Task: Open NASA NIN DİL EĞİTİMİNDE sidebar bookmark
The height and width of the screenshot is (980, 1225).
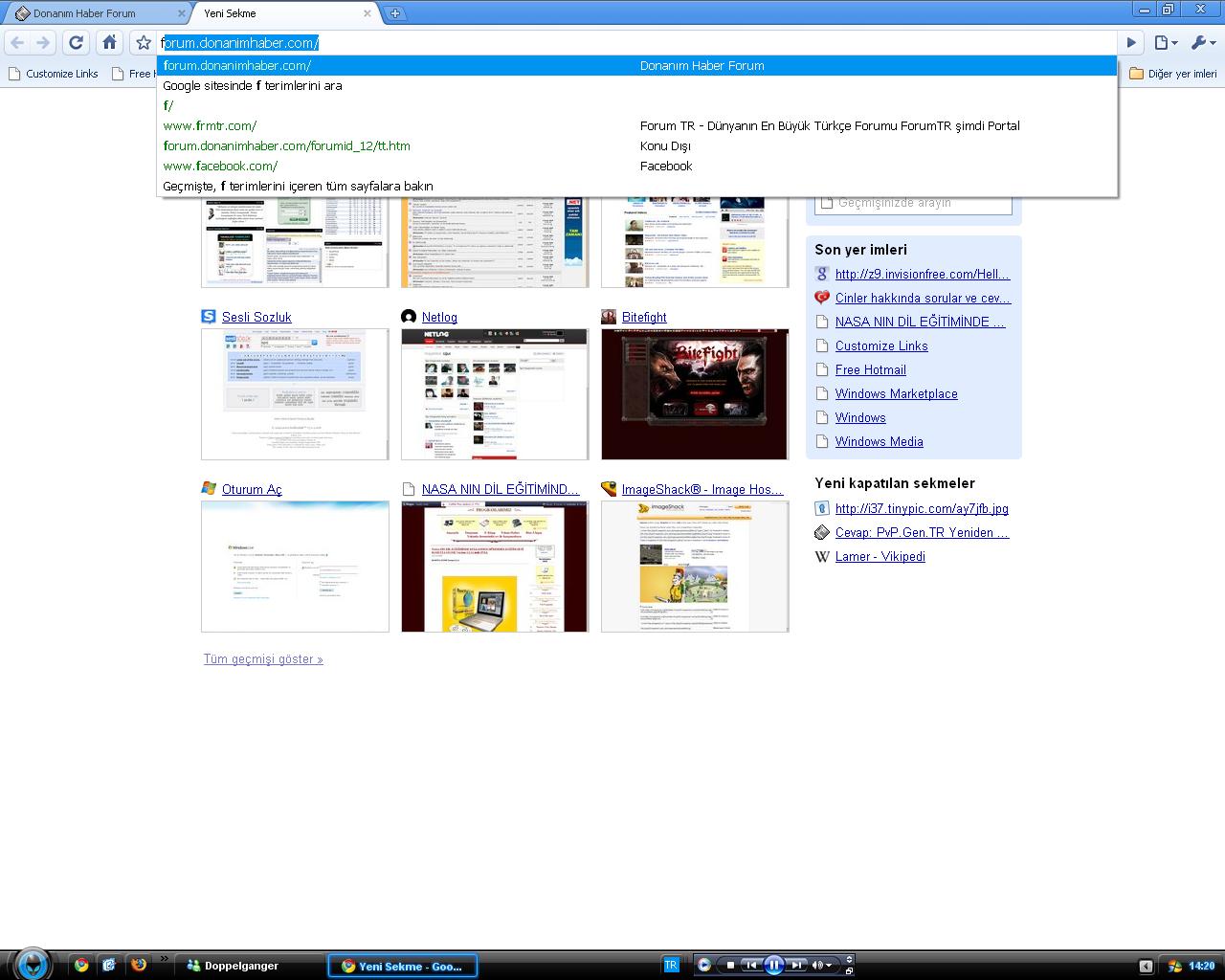Action: pyautogui.click(x=920, y=322)
